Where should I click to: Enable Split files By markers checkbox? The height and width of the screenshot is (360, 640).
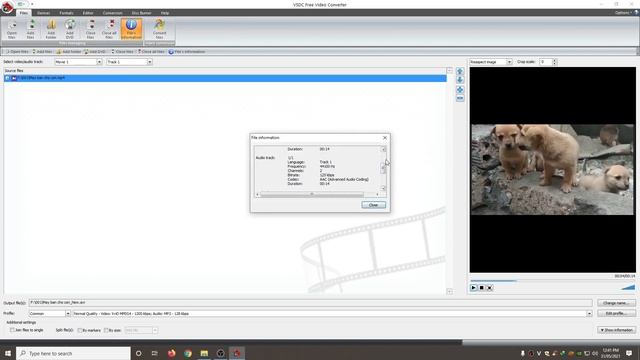pos(80,330)
